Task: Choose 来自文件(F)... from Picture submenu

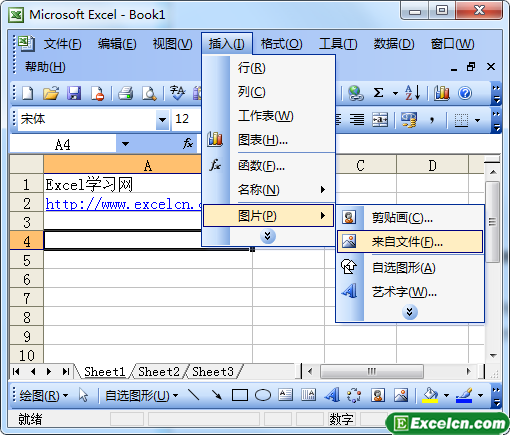Action: tap(410, 242)
